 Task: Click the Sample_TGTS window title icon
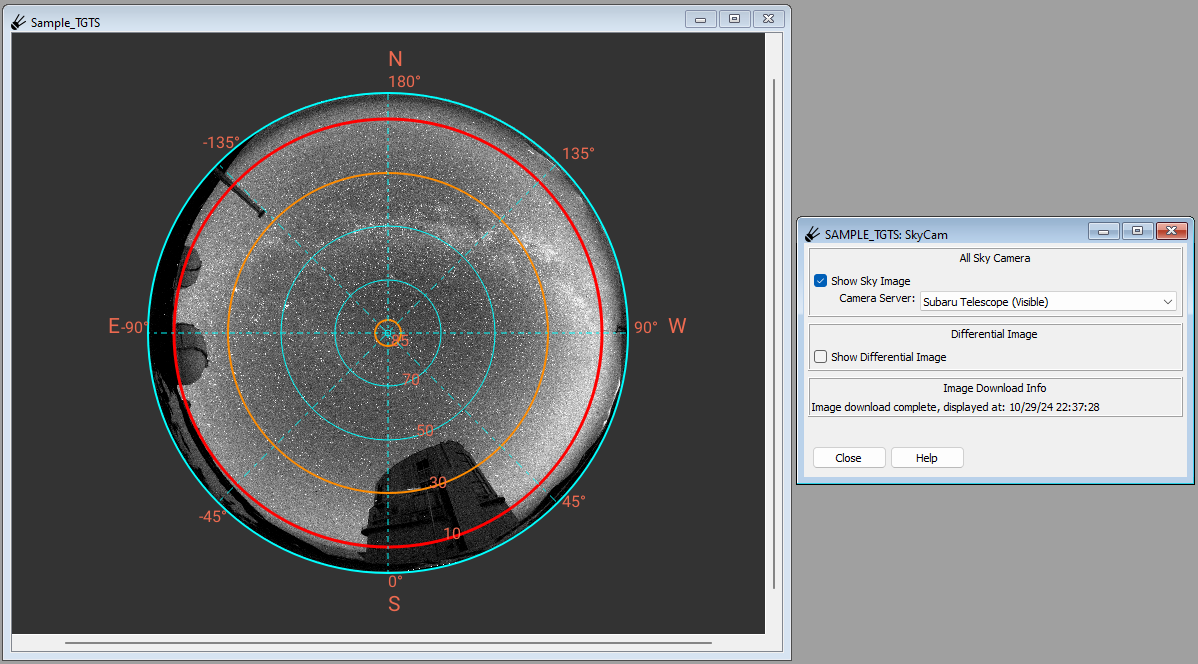coord(18,22)
